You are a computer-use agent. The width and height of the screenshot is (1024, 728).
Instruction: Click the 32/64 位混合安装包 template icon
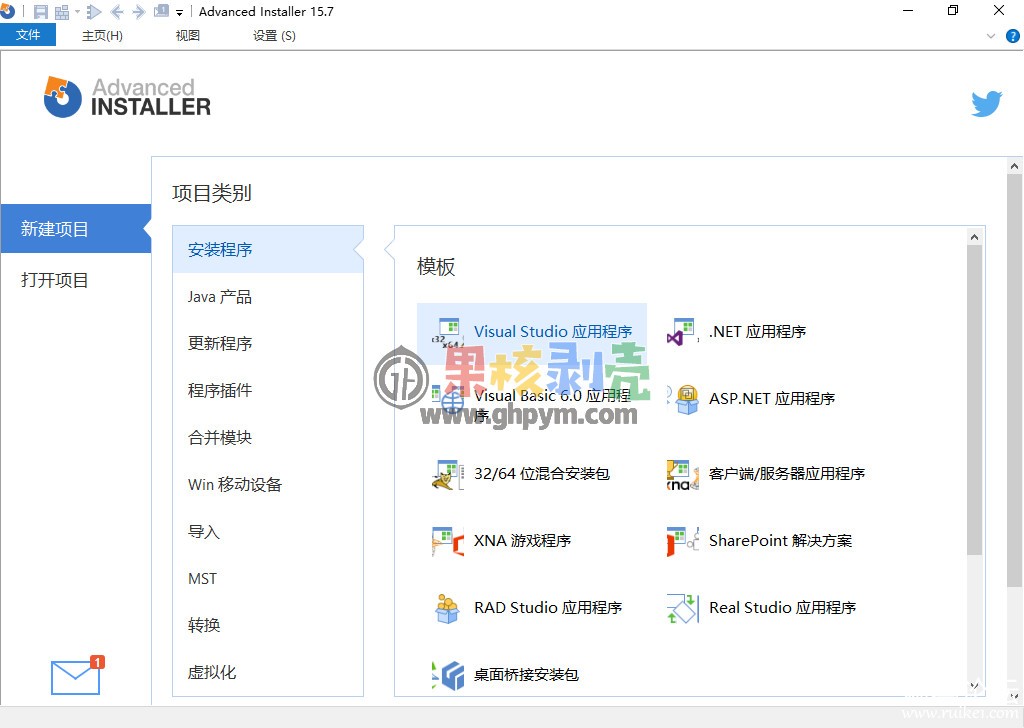point(448,474)
